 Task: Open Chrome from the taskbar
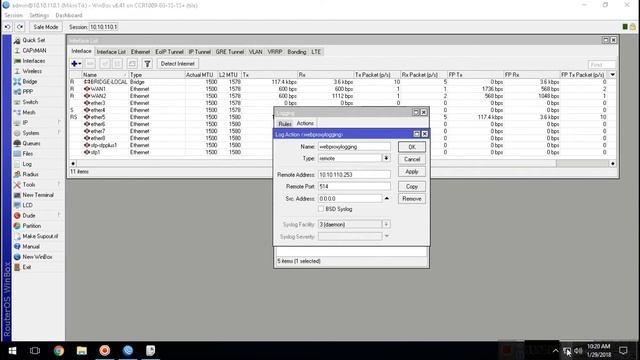pyautogui.click(x=59, y=351)
